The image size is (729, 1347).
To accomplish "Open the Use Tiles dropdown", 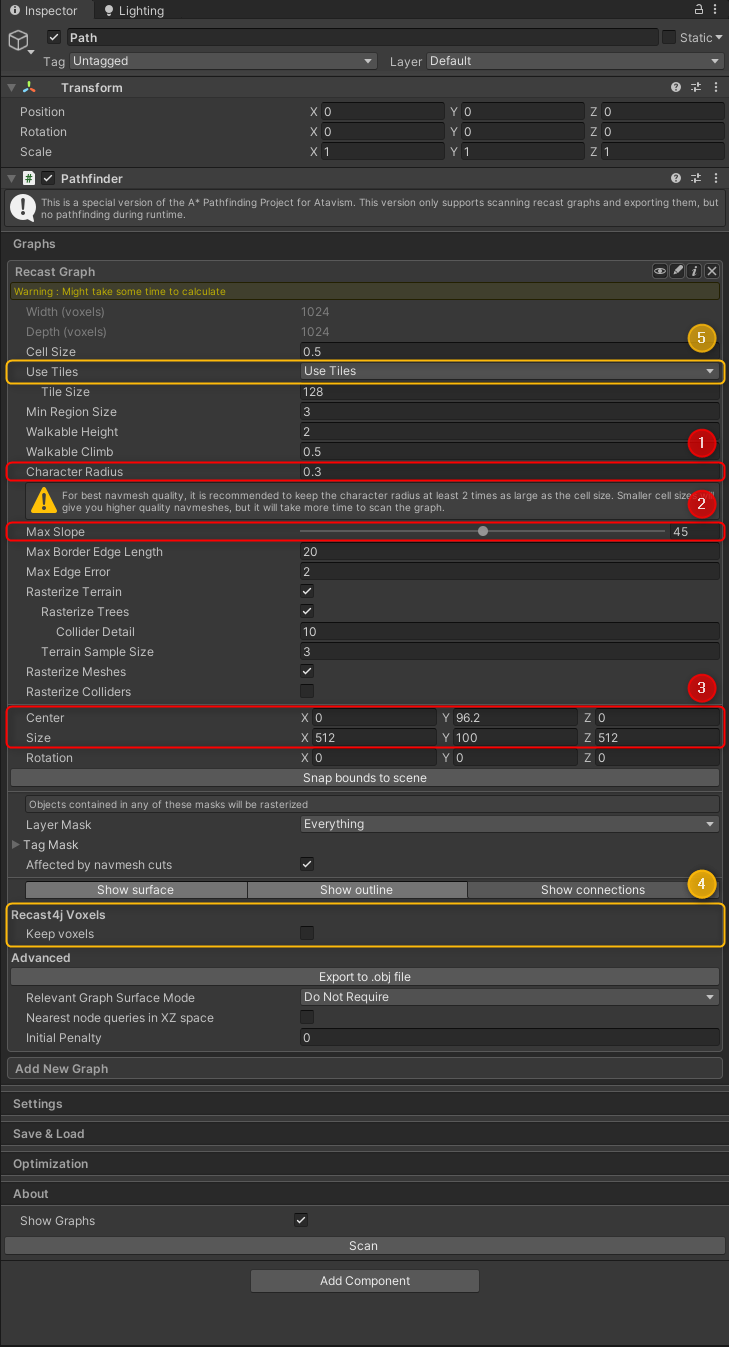I will click(x=510, y=371).
